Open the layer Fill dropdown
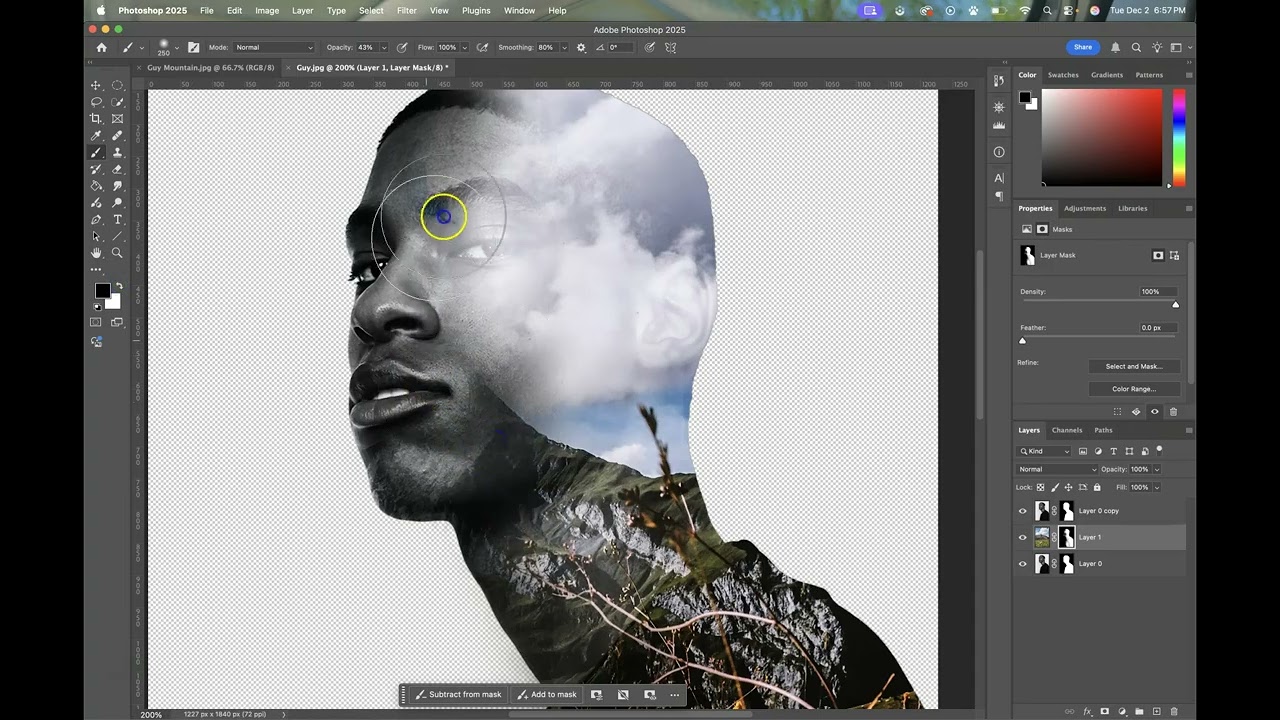The width and height of the screenshot is (1280, 720). coord(1157,487)
